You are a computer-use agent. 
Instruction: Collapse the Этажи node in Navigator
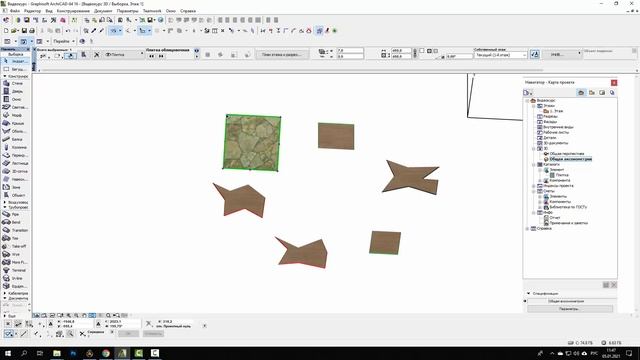tap(533, 106)
